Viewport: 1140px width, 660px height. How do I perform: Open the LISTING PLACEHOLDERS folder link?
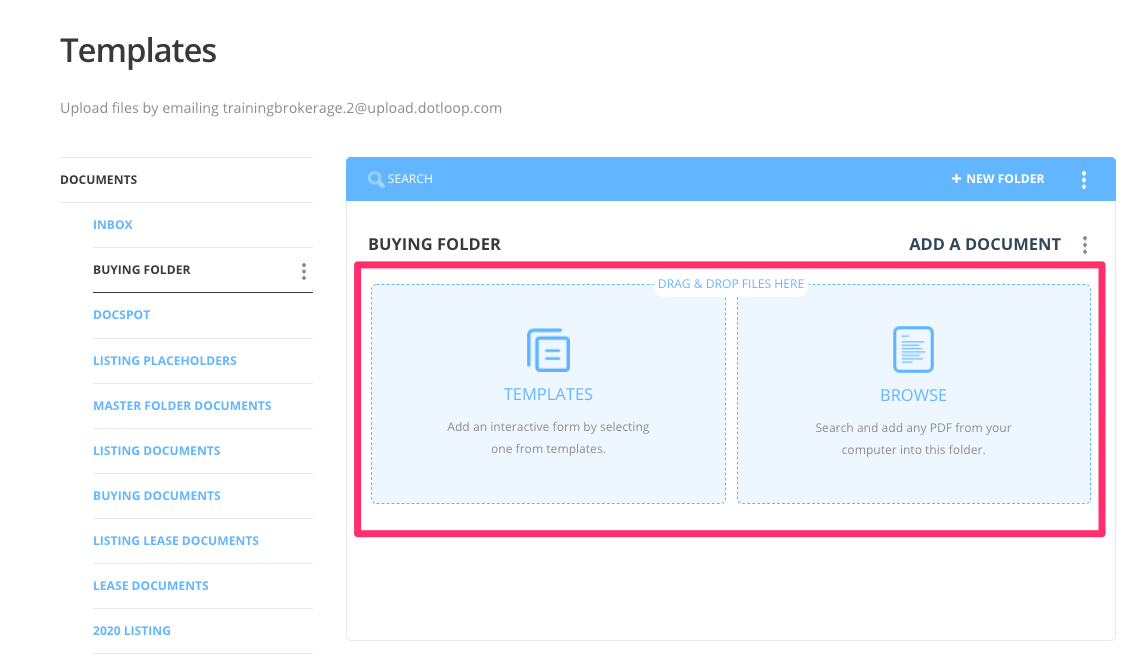pyautogui.click(x=165, y=360)
